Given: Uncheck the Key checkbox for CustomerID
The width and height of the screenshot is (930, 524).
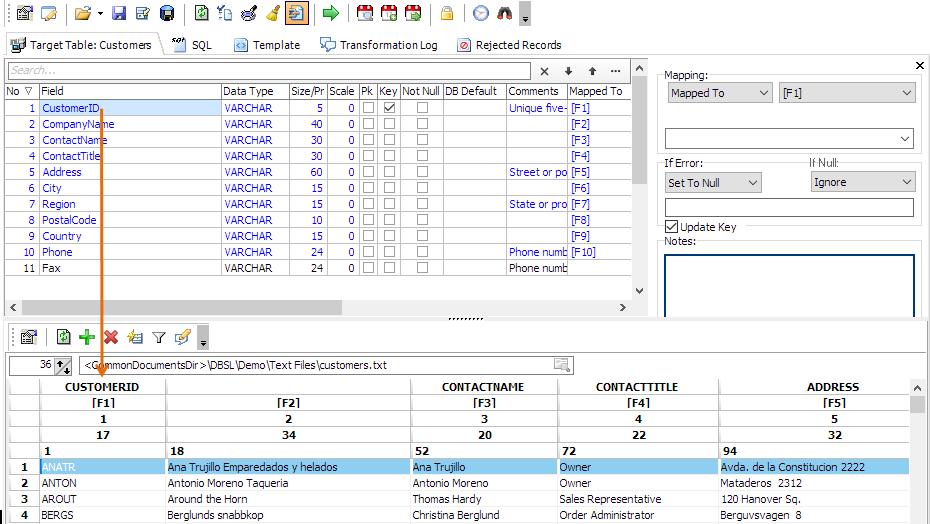Looking at the screenshot, I should (389, 108).
